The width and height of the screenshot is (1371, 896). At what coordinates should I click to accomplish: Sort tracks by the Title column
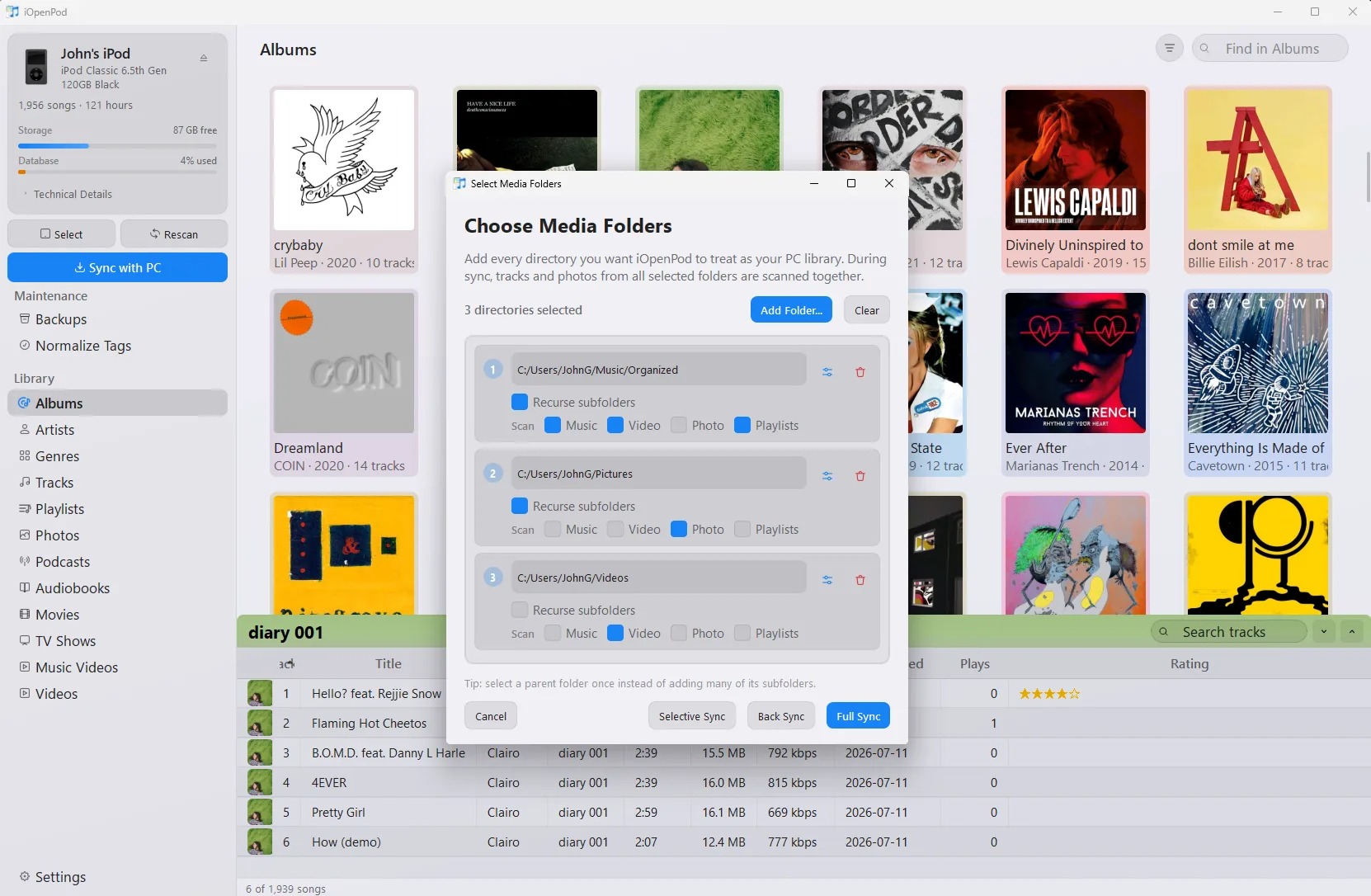389,663
